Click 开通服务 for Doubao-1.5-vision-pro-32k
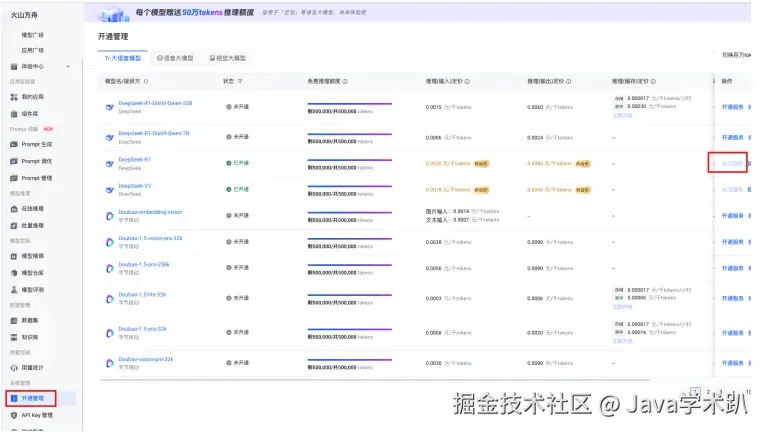The image size is (763, 432). 732,242
